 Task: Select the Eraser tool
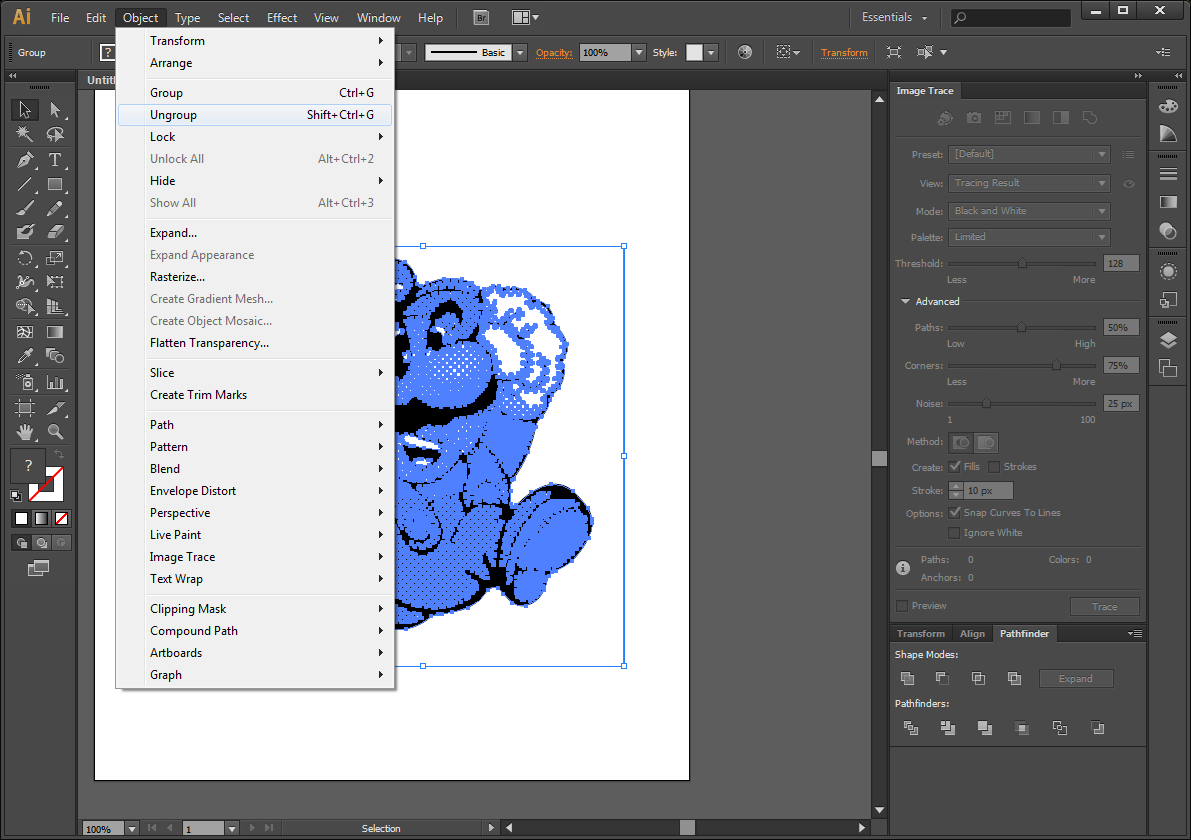(55, 232)
